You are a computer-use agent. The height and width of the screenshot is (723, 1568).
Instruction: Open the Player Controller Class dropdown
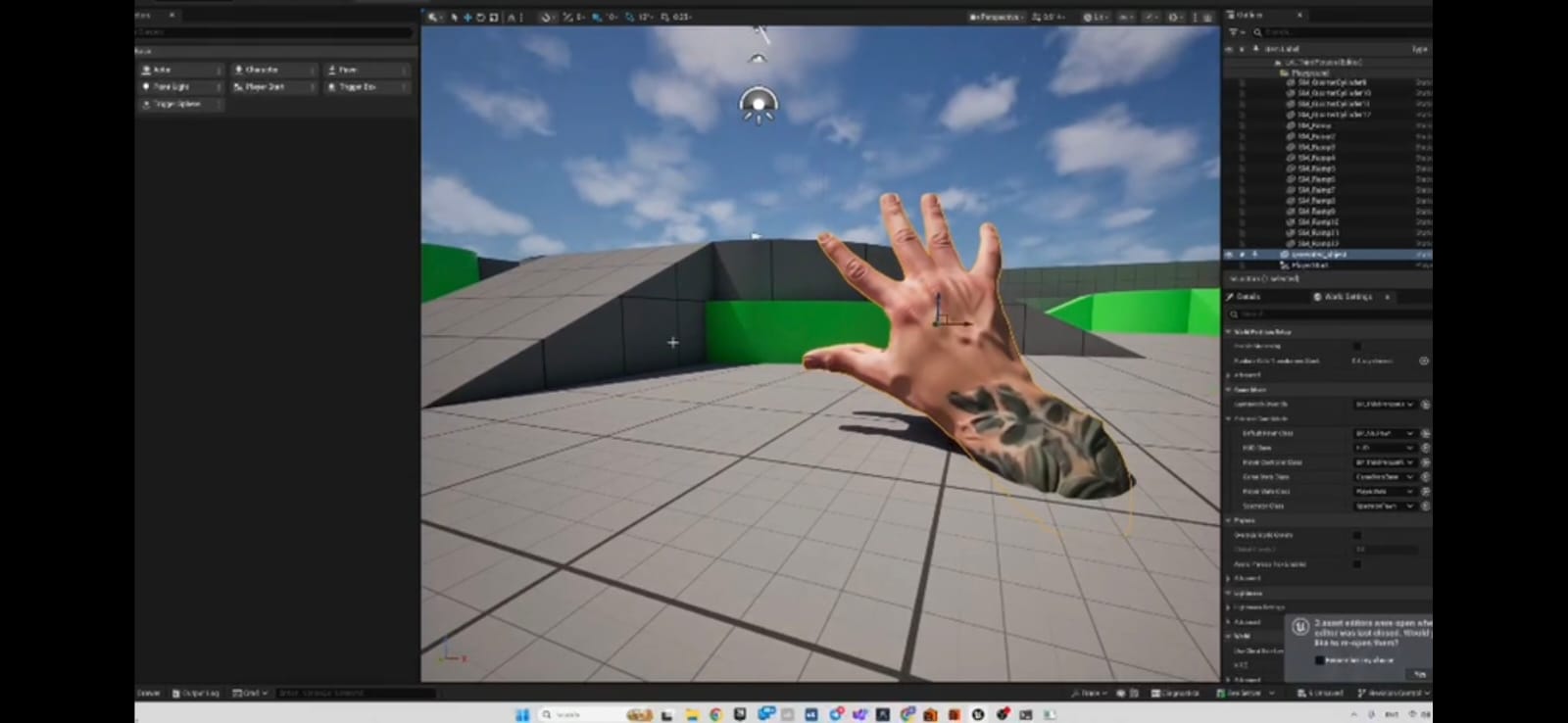pyautogui.click(x=1385, y=462)
